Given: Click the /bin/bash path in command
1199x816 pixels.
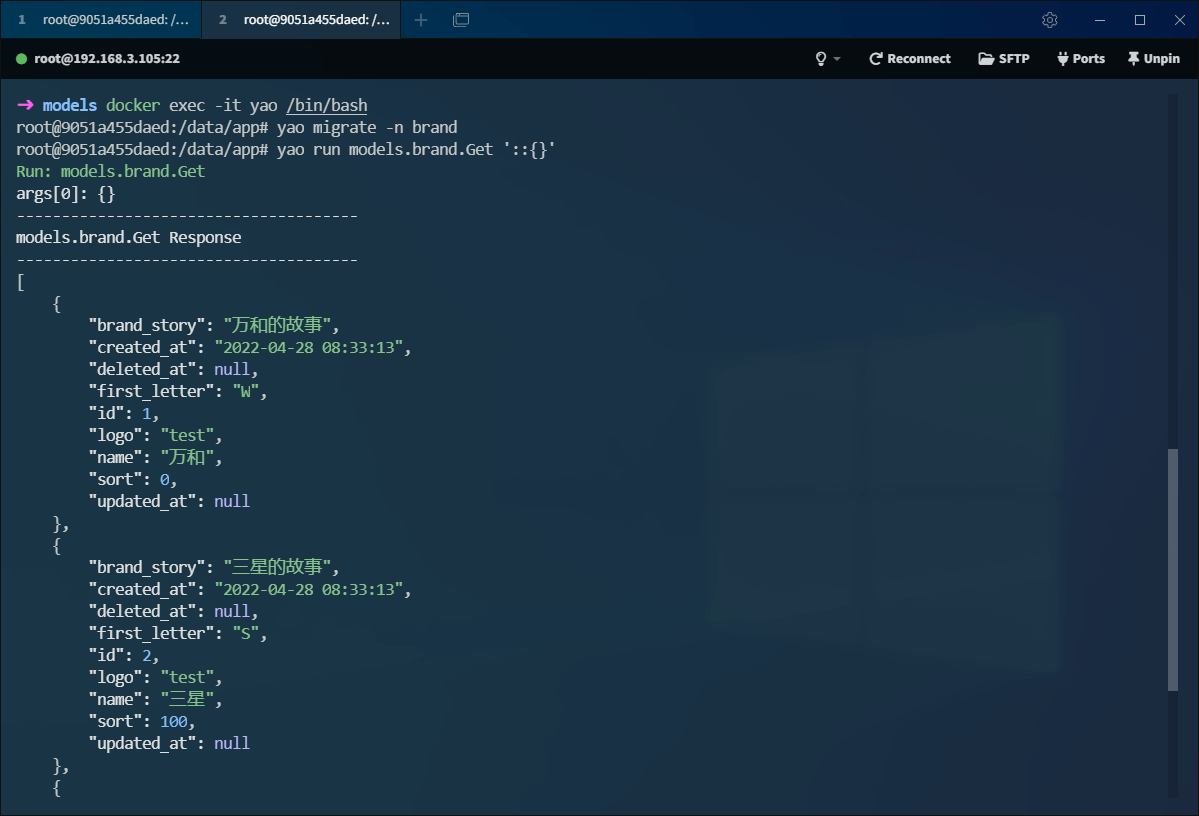Looking at the screenshot, I should click(327, 106).
